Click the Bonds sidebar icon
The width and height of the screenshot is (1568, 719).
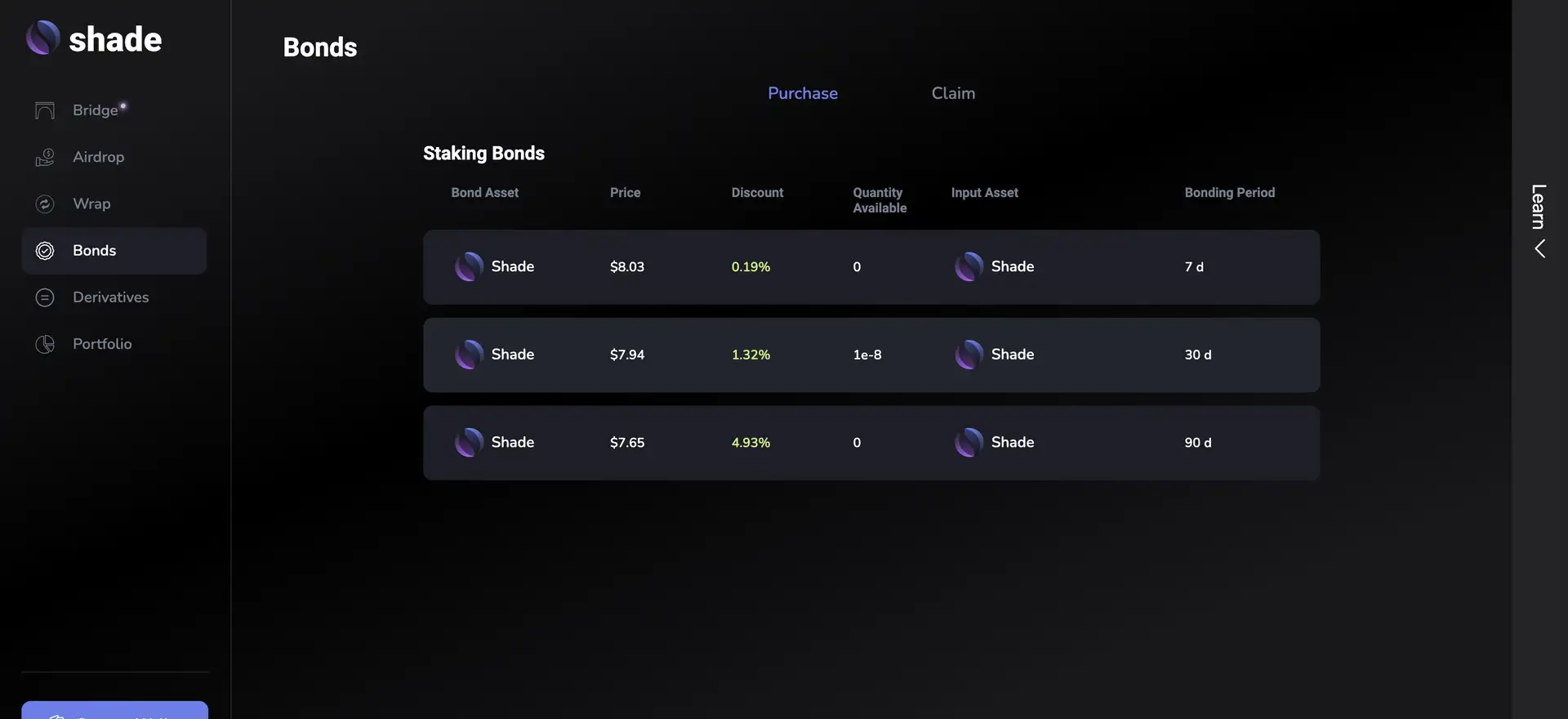[45, 251]
